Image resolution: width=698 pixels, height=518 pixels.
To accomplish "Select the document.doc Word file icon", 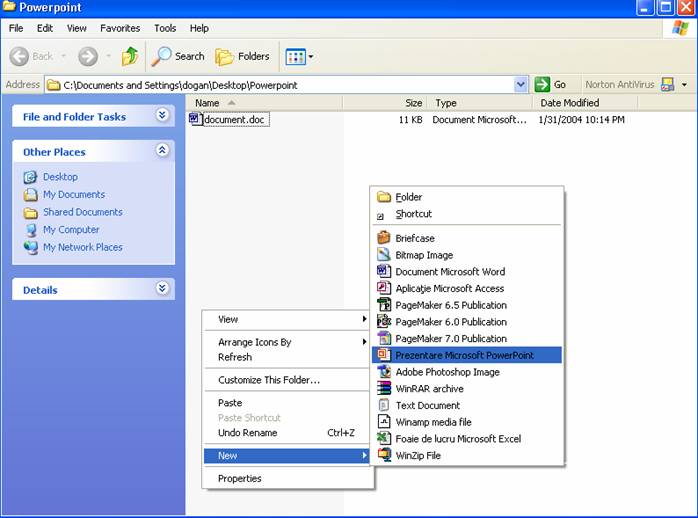I will (195, 119).
